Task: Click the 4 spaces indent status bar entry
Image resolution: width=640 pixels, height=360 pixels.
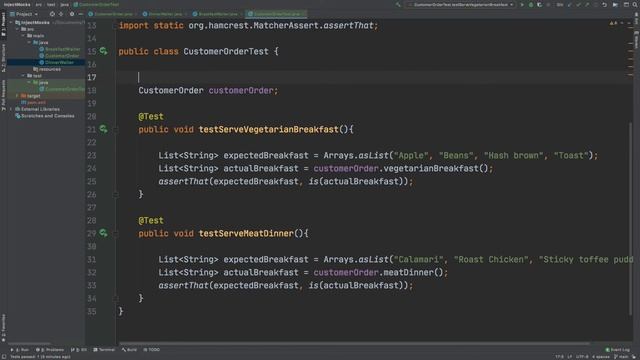Action: pyautogui.click(x=600, y=357)
